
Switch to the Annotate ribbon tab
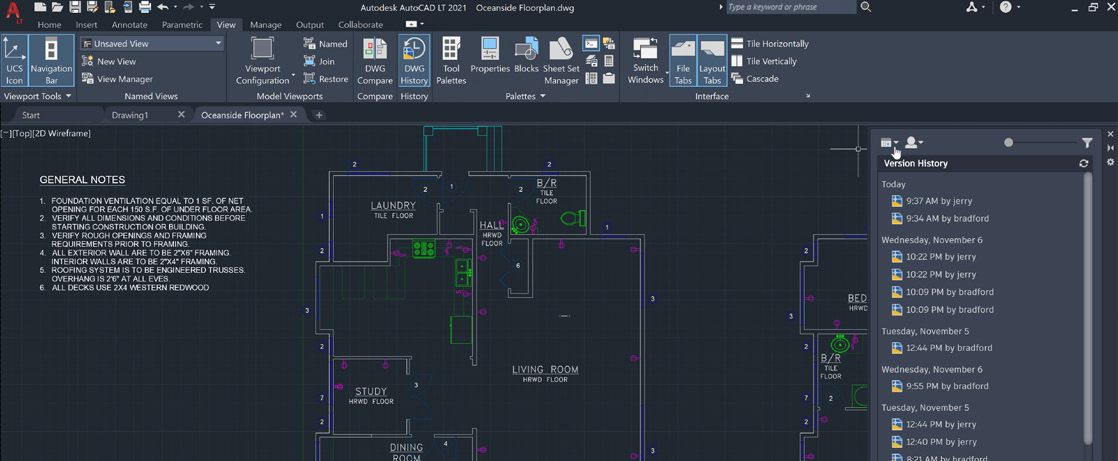130,25
